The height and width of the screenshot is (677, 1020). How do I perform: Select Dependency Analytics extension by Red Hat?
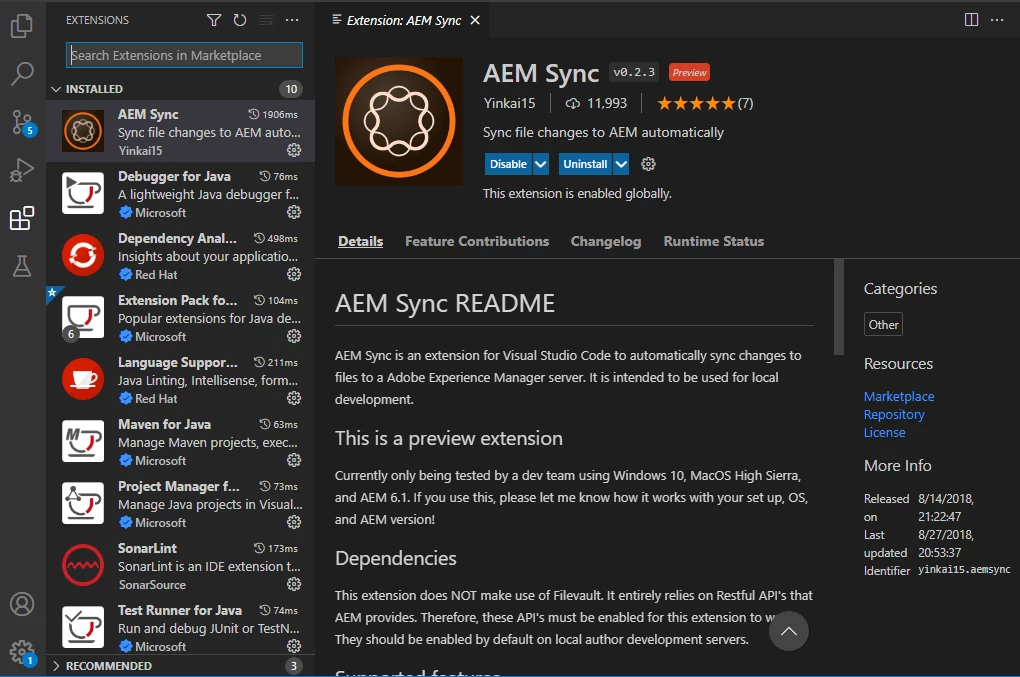pos(180,255)
